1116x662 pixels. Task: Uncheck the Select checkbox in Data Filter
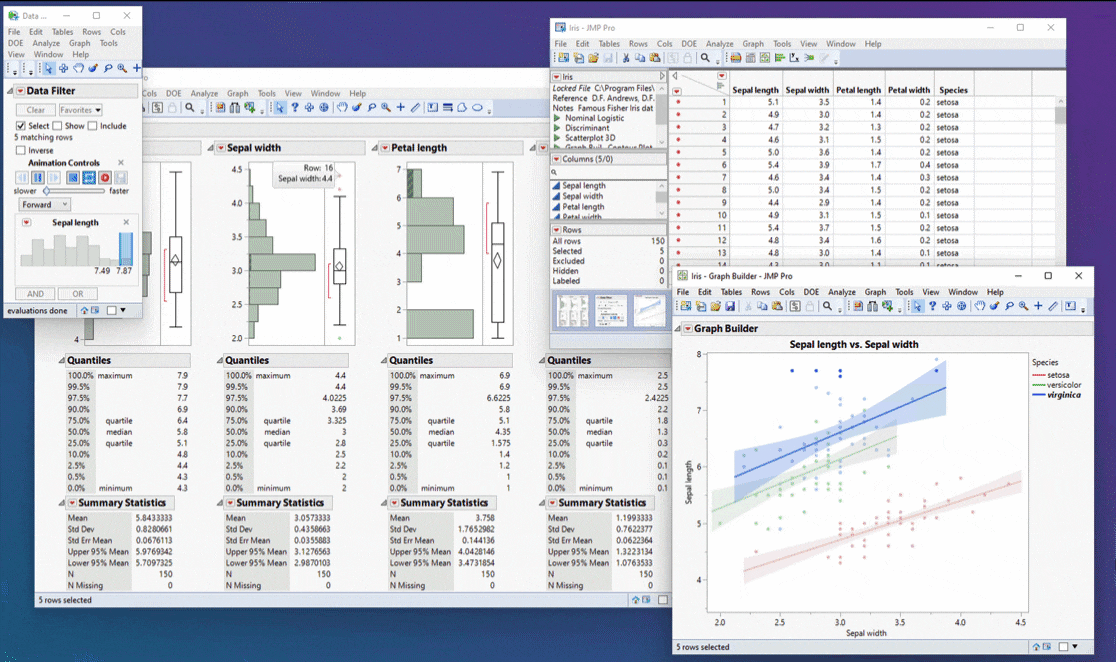pos(21,126)
